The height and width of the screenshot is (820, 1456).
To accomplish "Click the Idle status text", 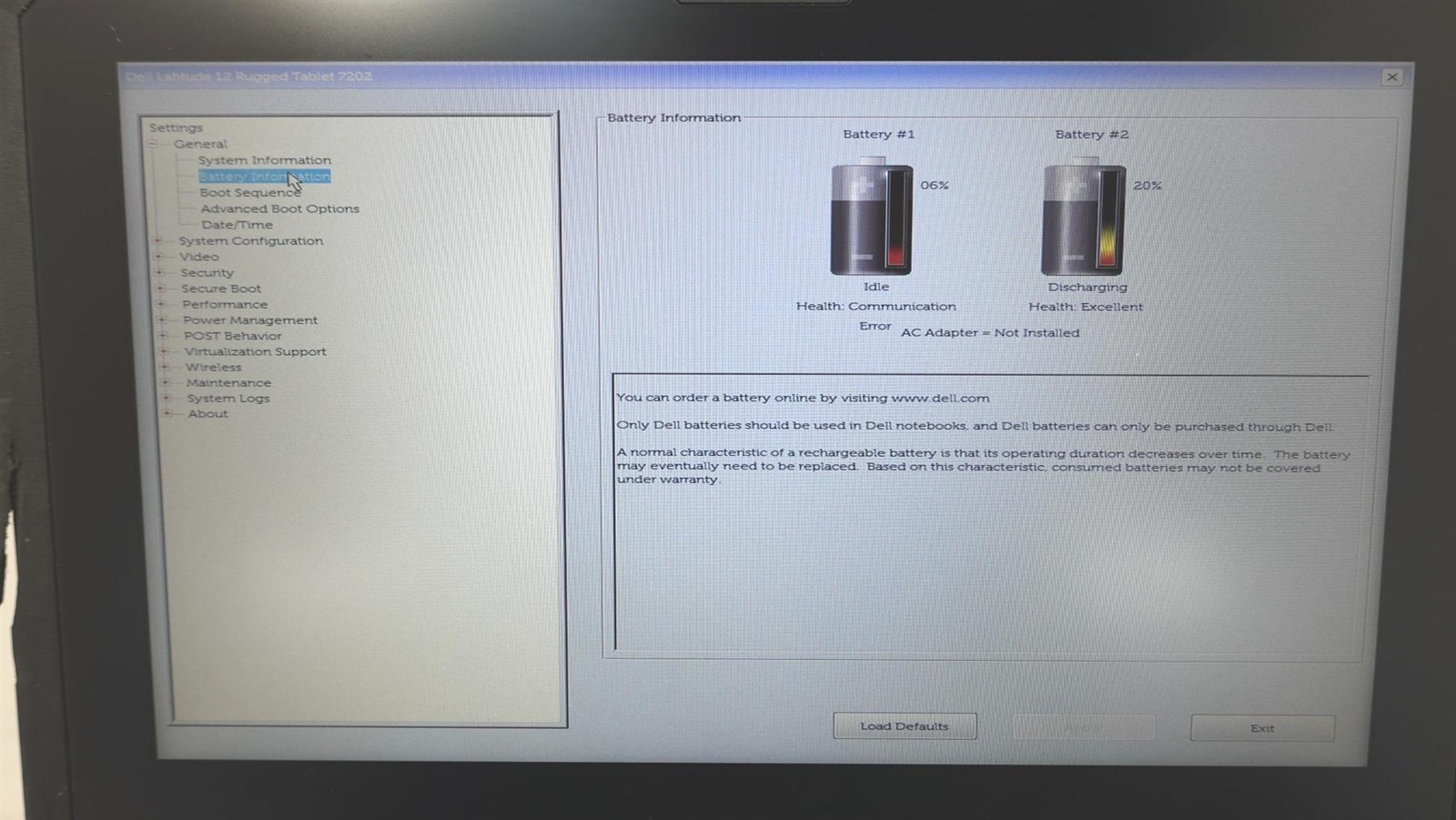I will pyautogui.click(x=876, y=287).
